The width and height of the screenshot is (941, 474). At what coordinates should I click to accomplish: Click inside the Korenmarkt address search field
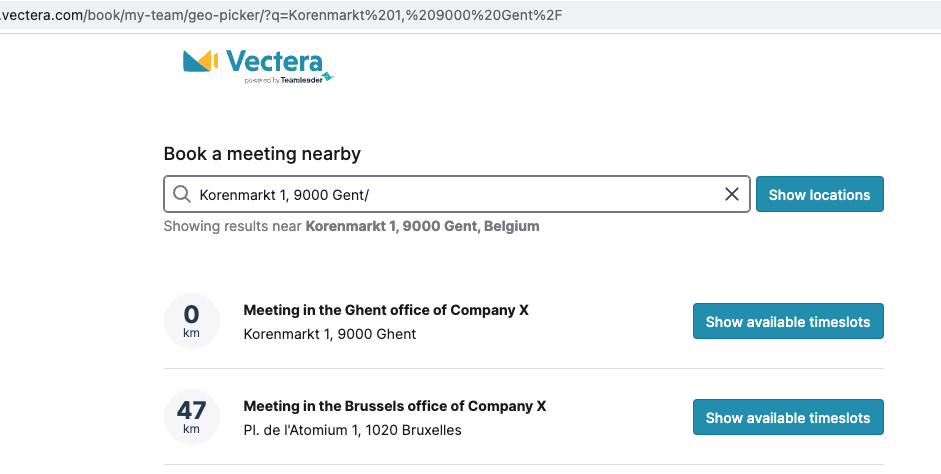[457, 194]
